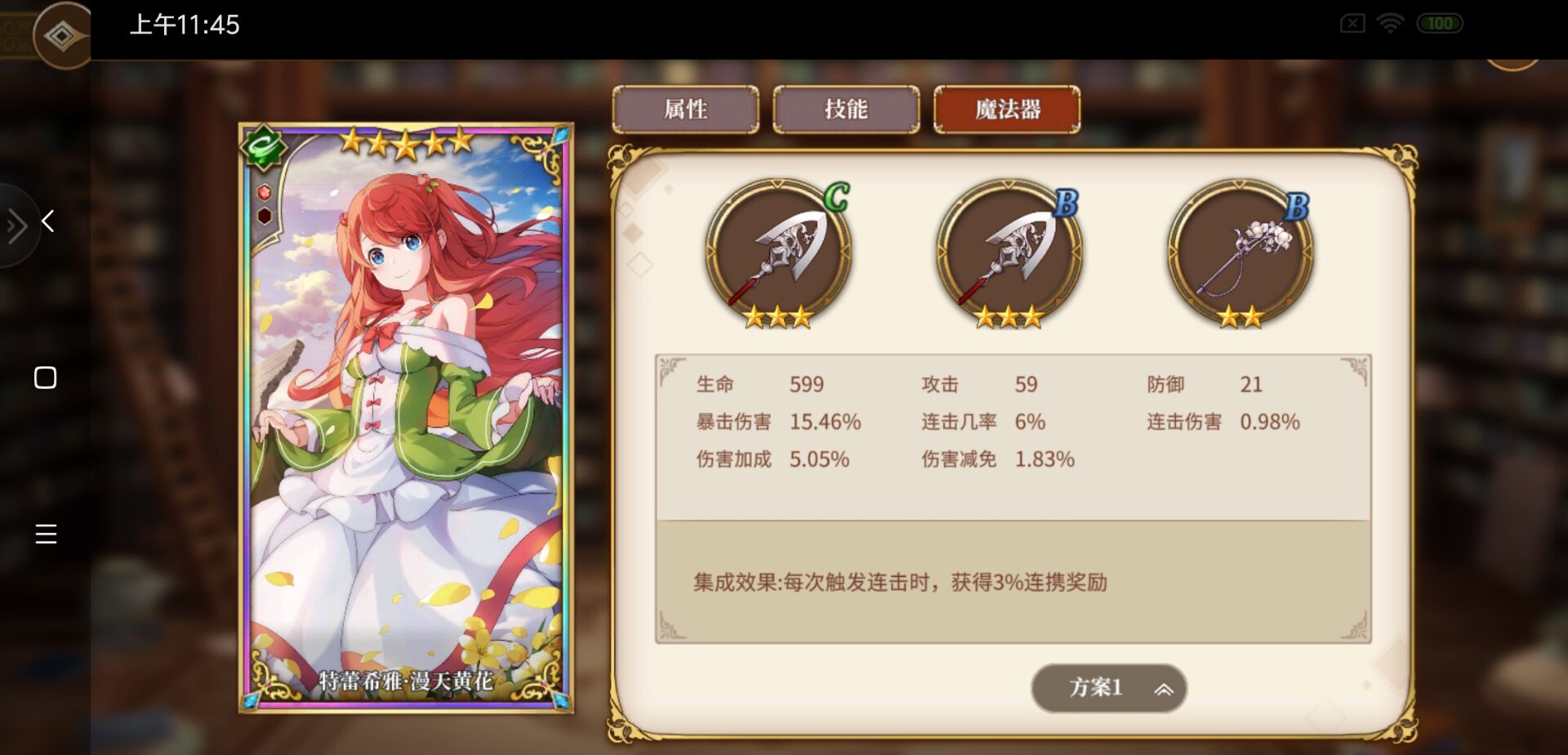Click the up-chevron beside 方案1
1568x755 pixels.
pyautogui.click(x=1164, y=690)
